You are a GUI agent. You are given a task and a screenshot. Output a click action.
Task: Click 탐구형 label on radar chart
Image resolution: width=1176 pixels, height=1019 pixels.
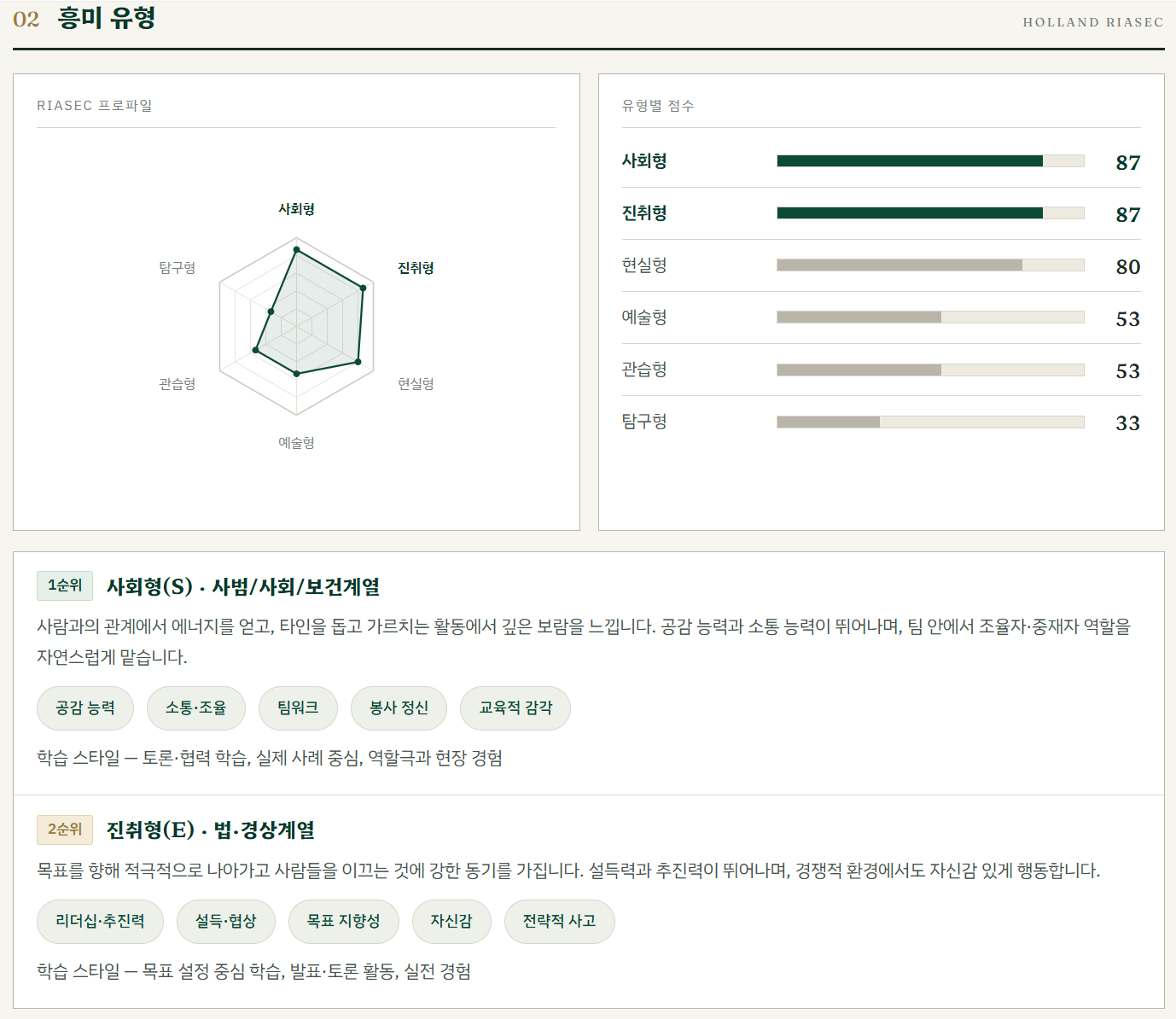point(178,268)
